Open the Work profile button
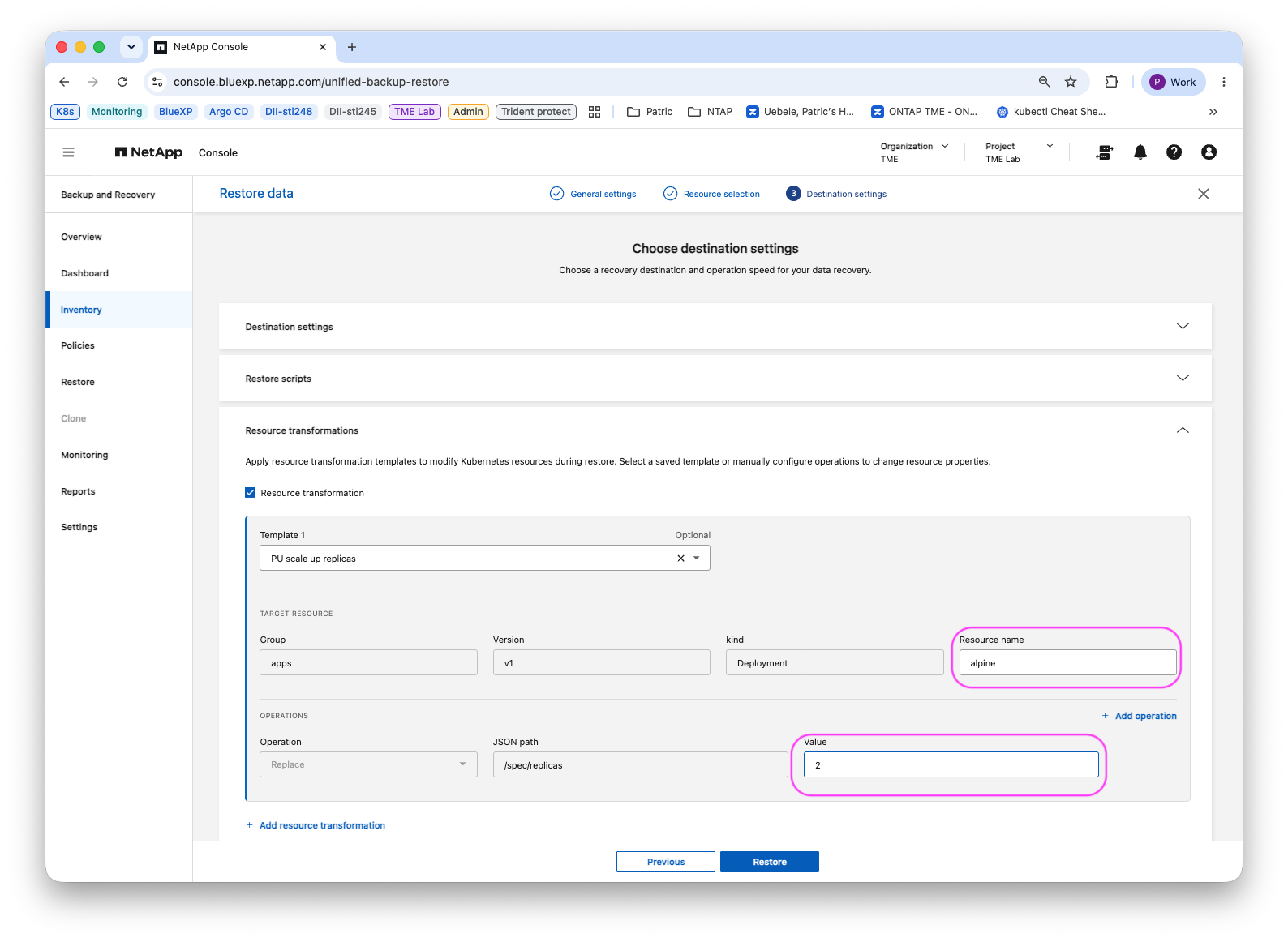The width and height of the screenshot is (1288, 942). (x=1174, y=82)
